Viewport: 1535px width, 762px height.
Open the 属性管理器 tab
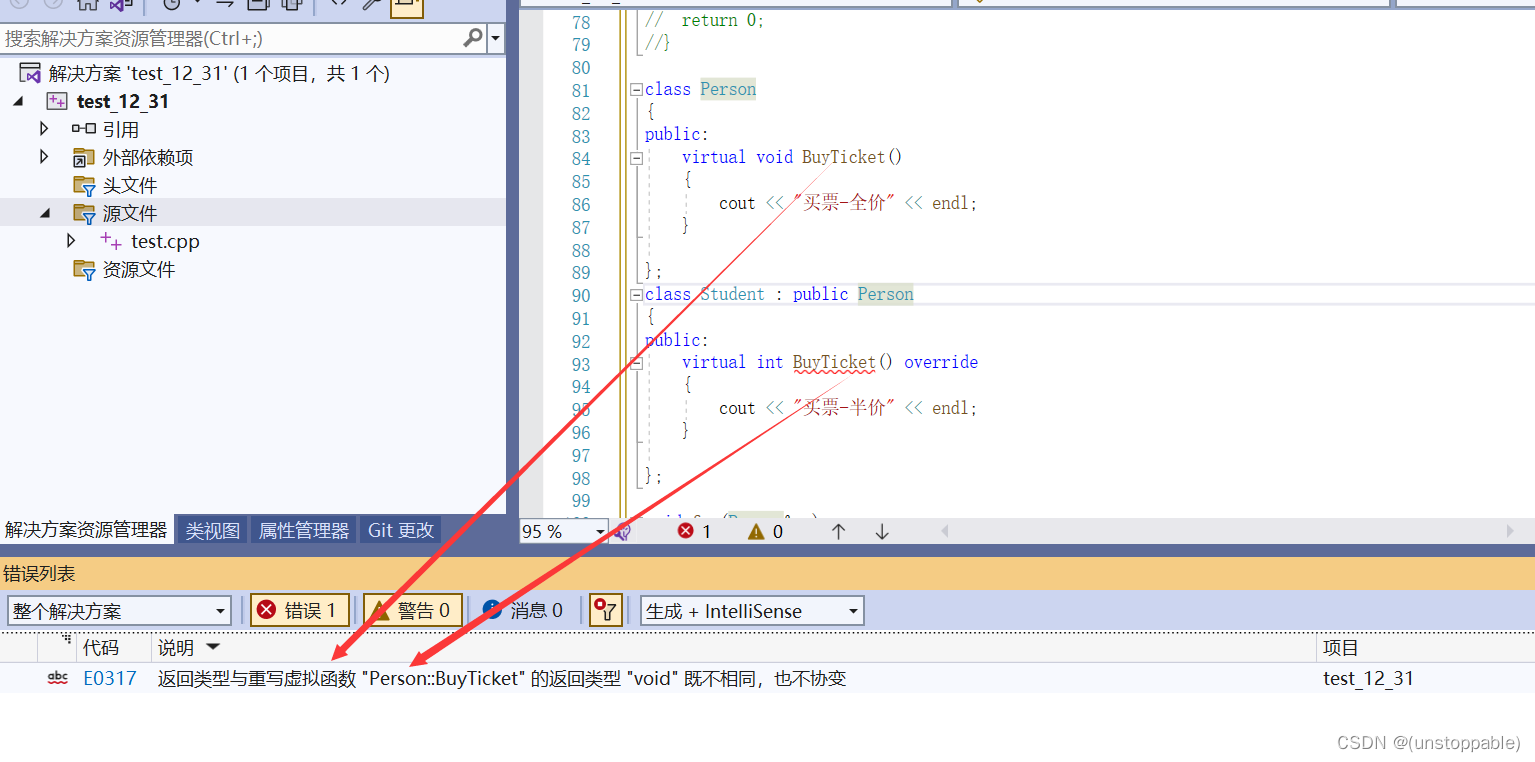pos(304,531)
